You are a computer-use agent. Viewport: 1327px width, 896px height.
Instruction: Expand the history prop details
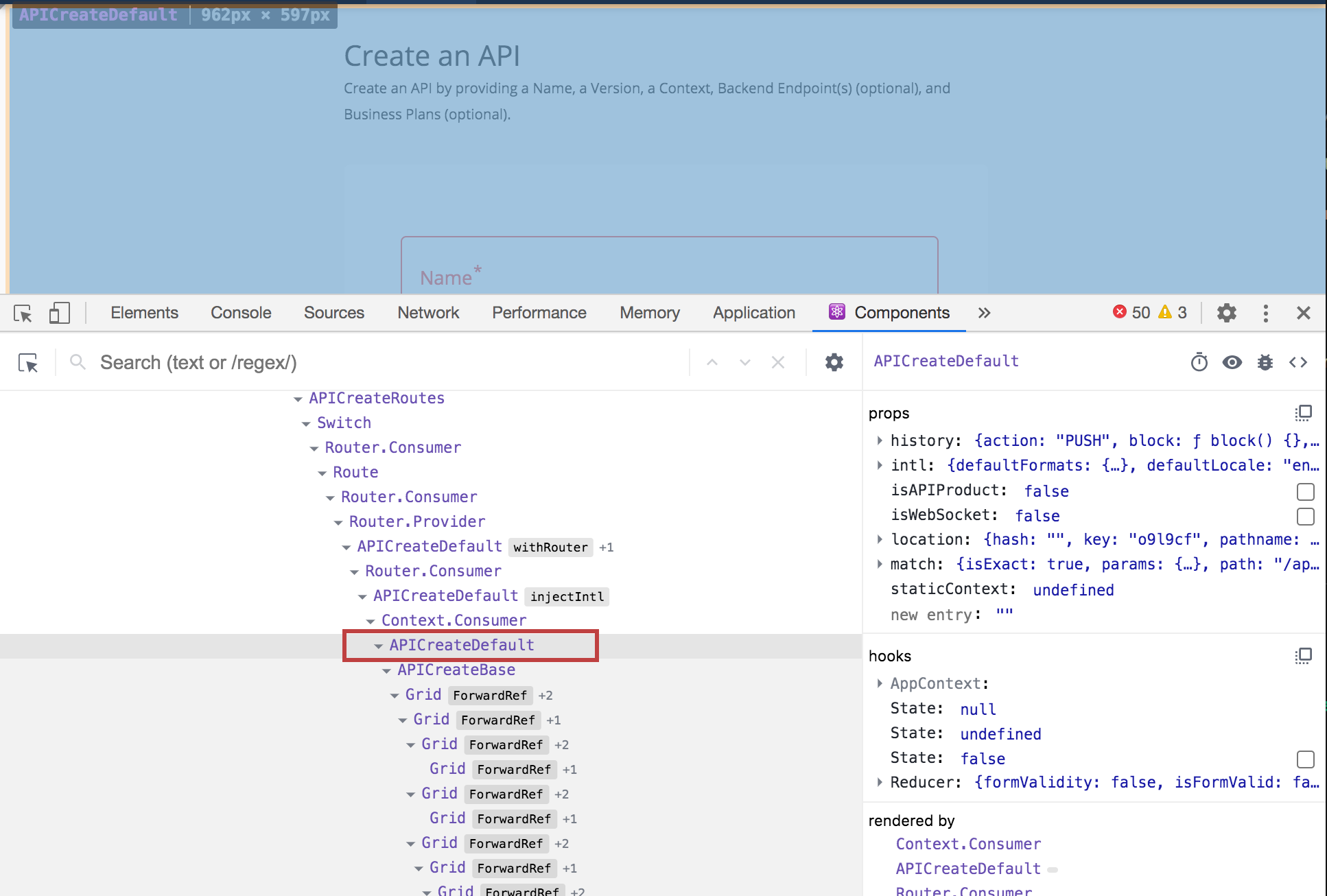[880, 440]
